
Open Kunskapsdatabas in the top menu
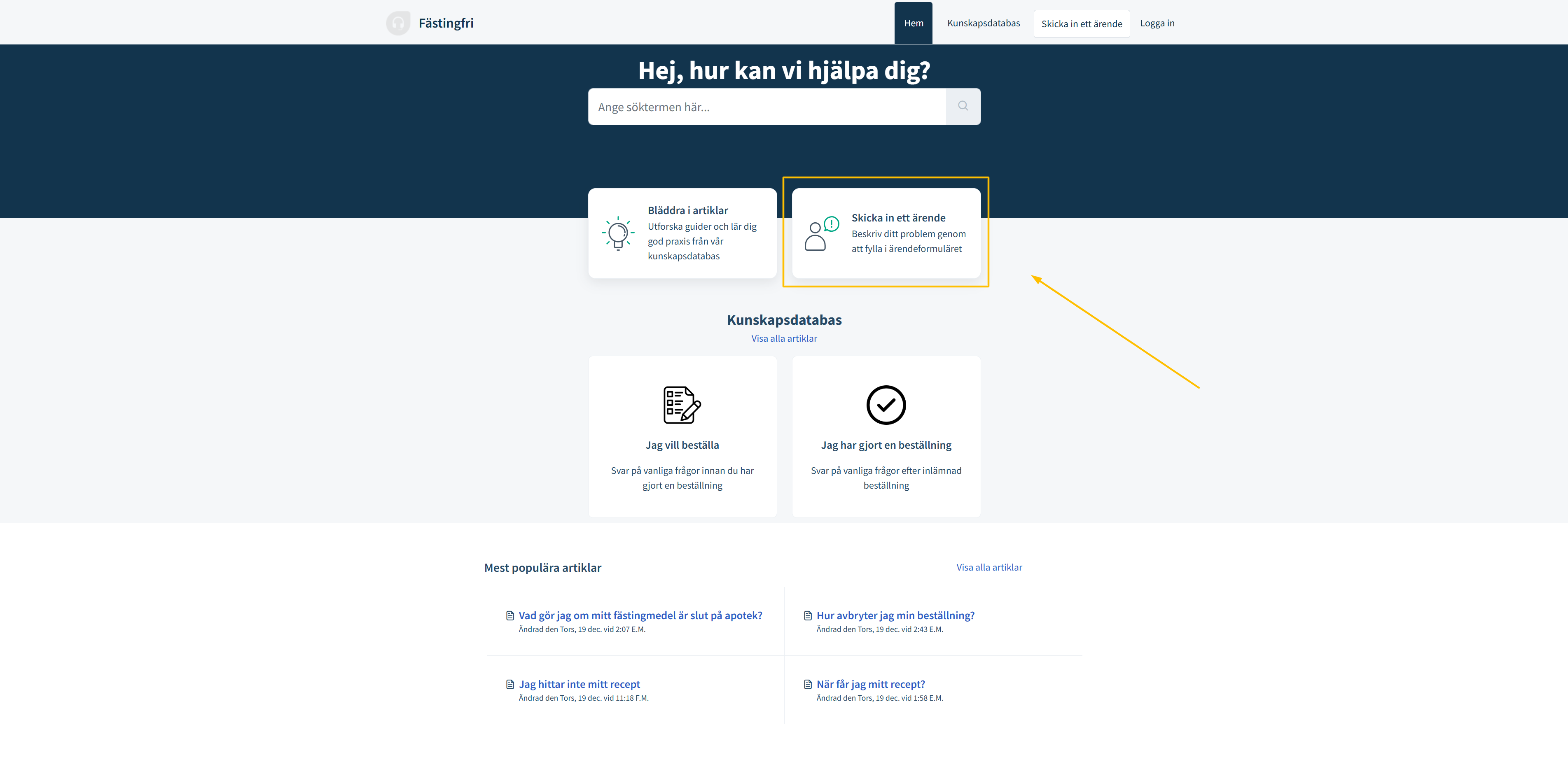click(983, 23)
